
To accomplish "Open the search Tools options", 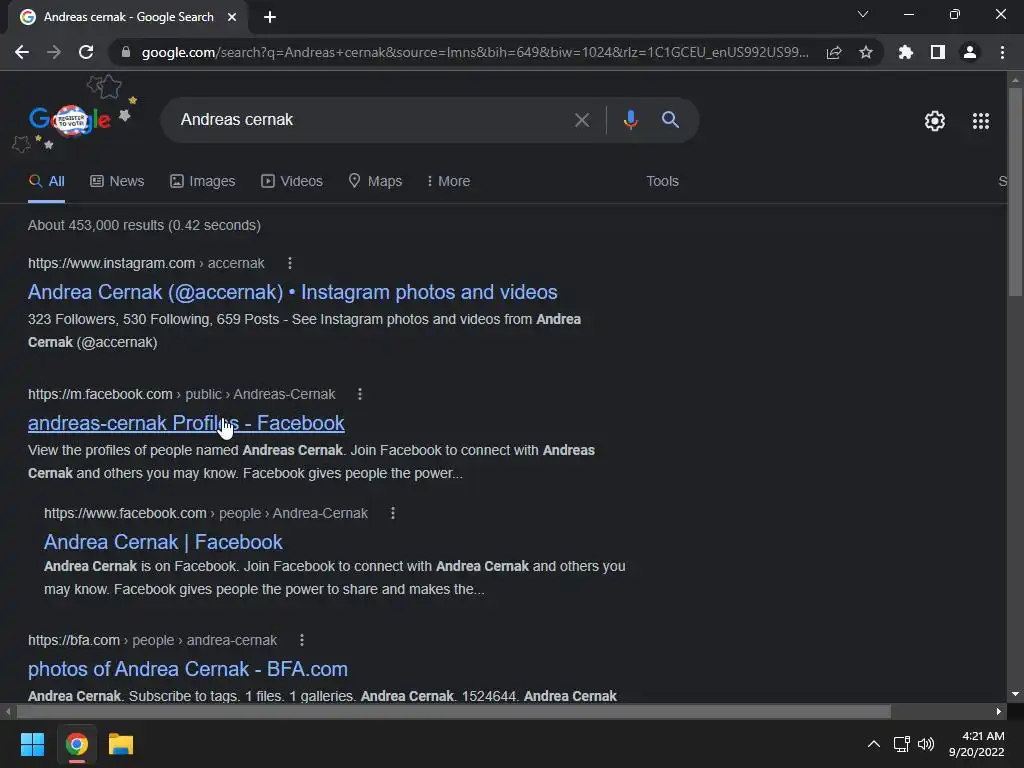I will pyautogui.click(x=662, y=182).
